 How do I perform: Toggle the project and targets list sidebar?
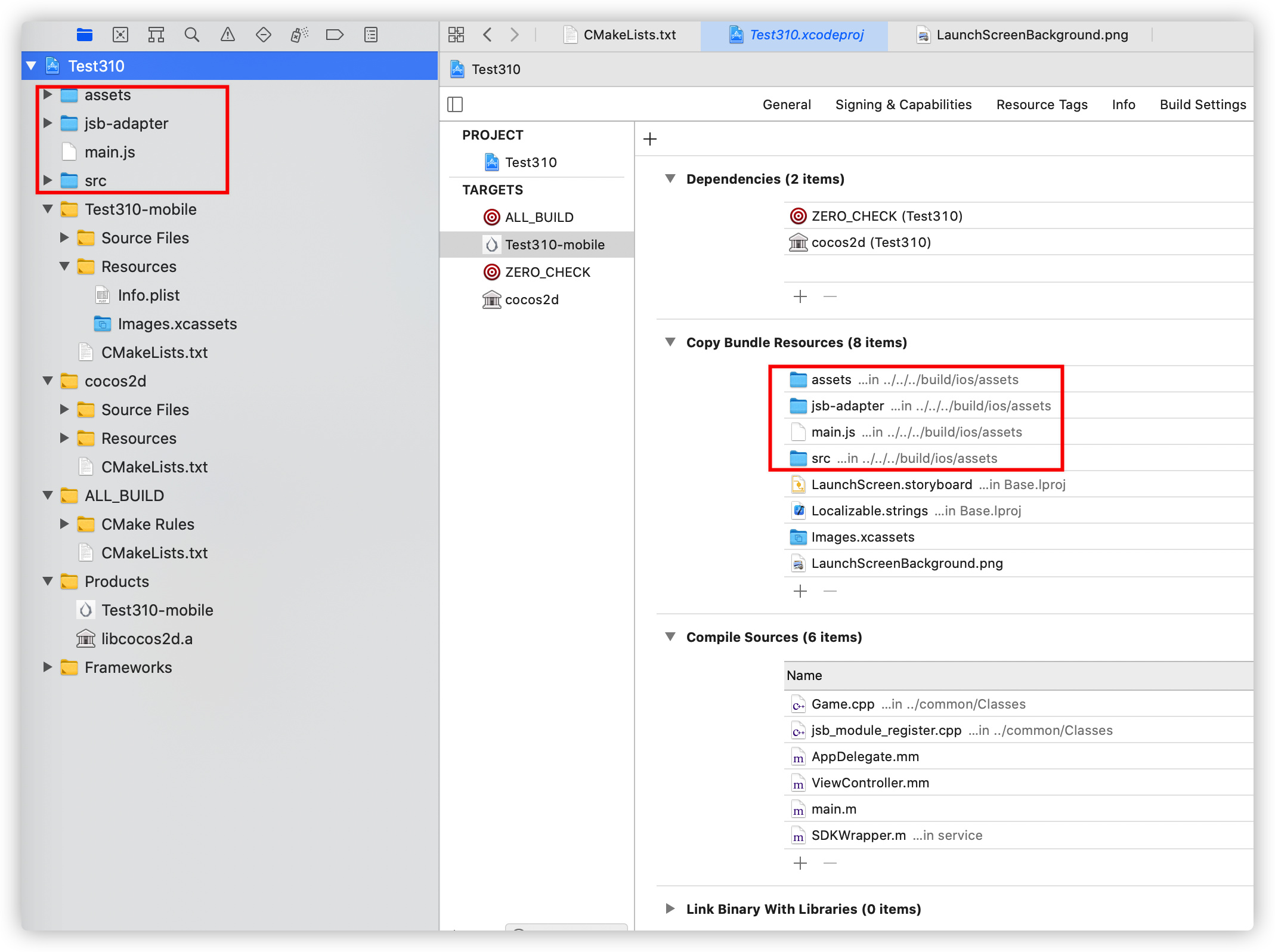(455, 104)
